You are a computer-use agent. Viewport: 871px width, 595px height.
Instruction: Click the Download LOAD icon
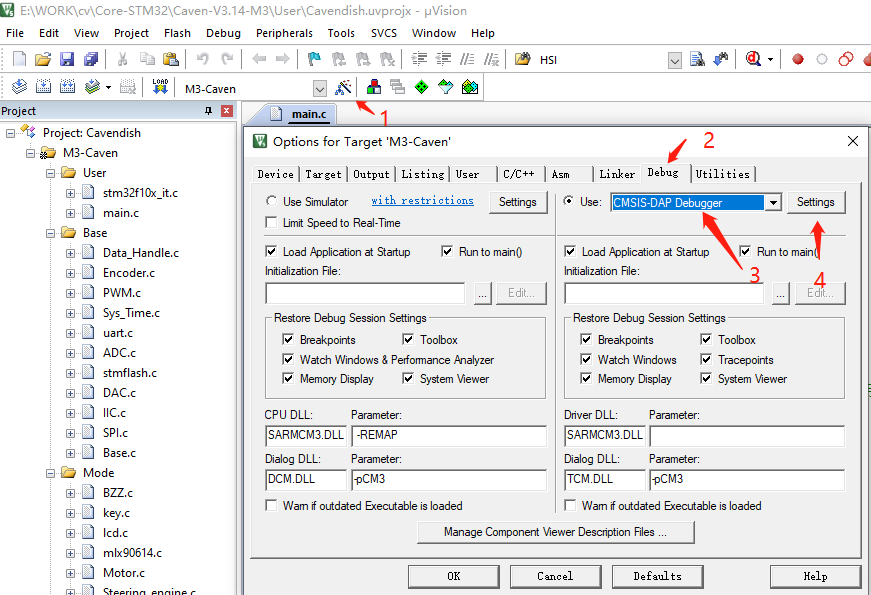point(160,87)
